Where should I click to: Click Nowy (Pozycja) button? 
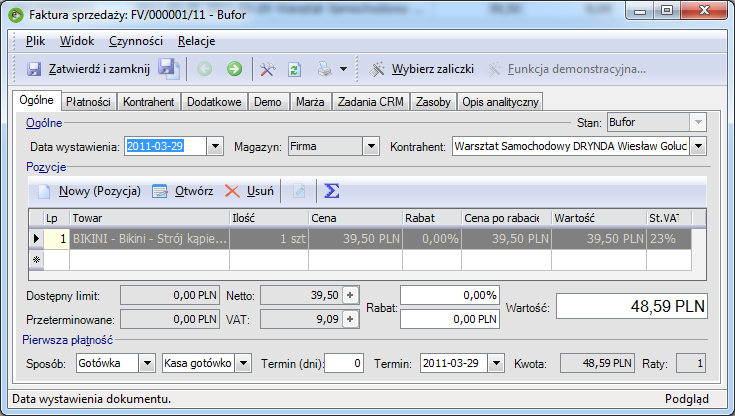tap(89, 191)
